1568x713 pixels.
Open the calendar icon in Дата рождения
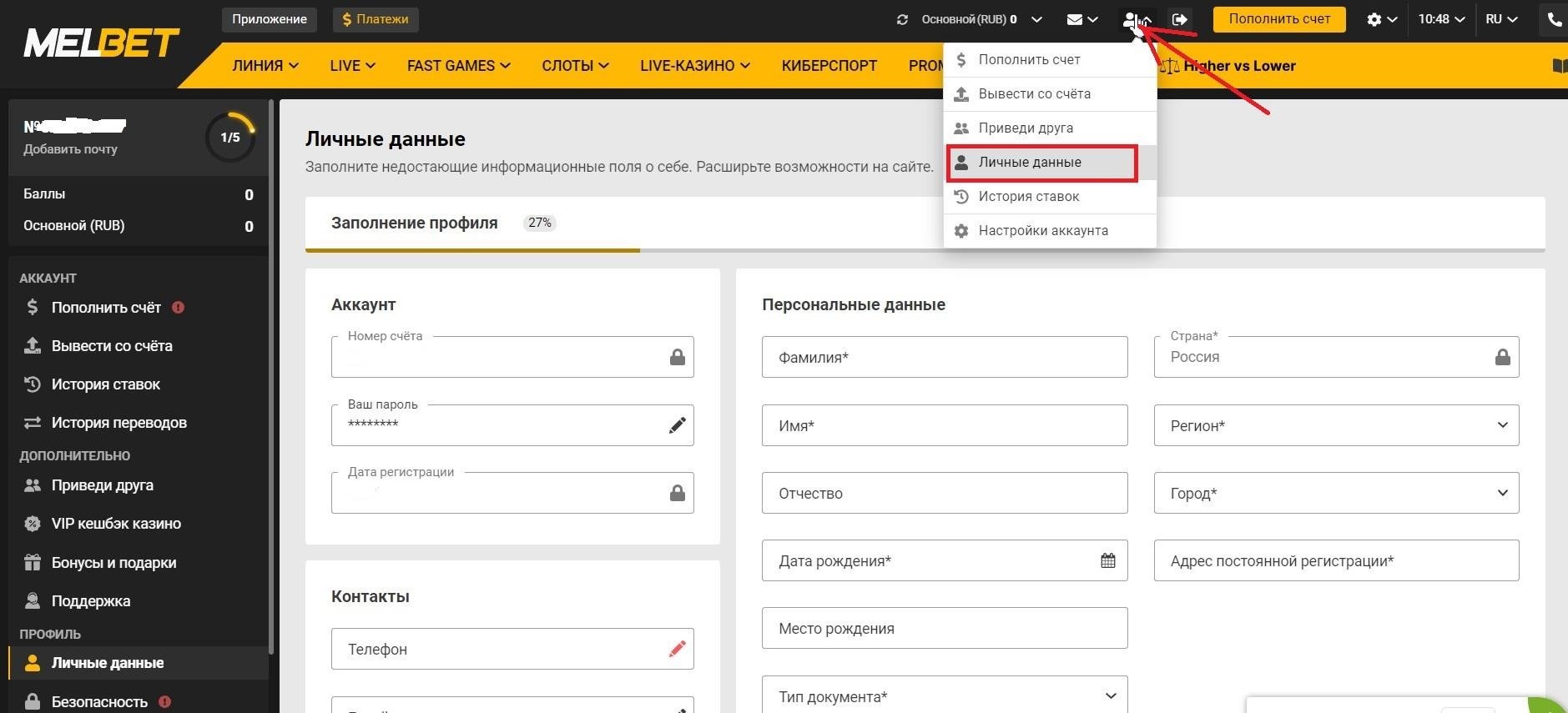(x=1108, y=560)
